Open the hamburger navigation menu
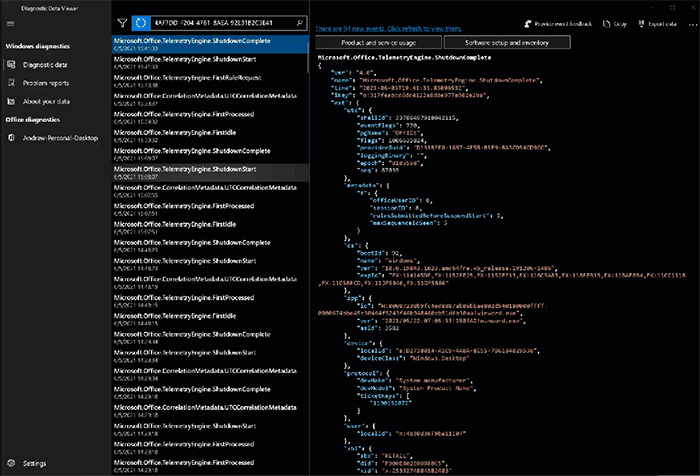Screen dimensions: 700x476 11,24
